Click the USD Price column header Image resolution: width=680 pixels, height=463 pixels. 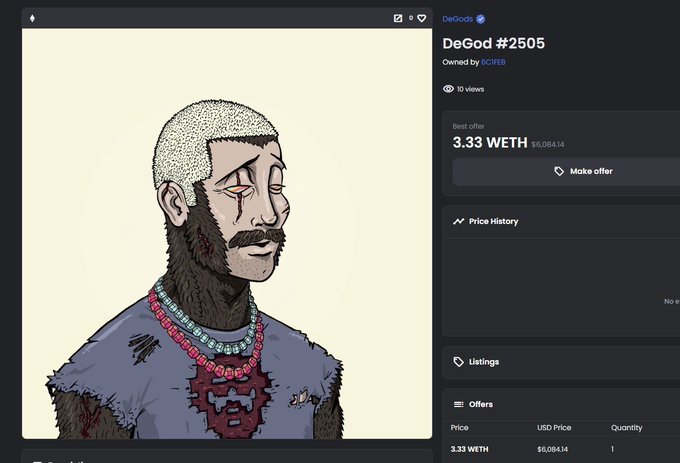pos(554,428)
